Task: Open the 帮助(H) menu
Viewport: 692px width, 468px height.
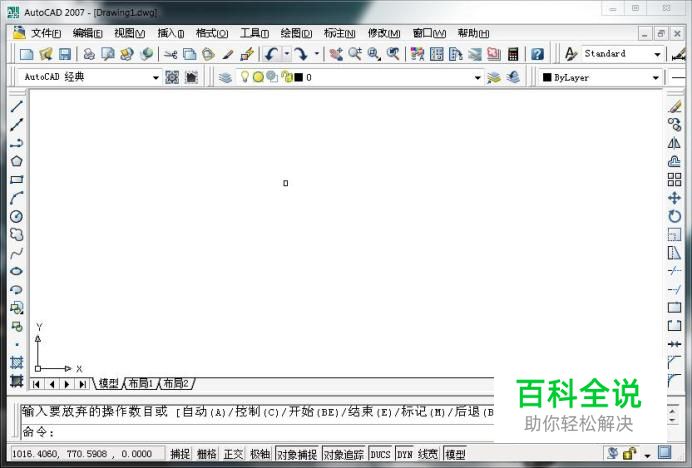Action: point(473,33)
